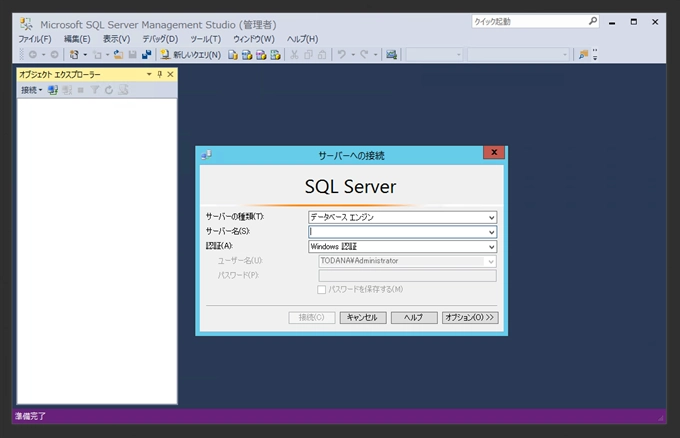Open the 編集(E) menu
The width and height of the screenshot is (680, 438).
tap(77, 39)
